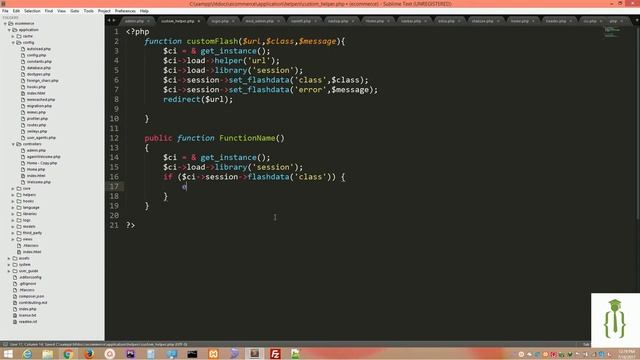
Task: Switch to the login.php tab
Action: point(220,21)
